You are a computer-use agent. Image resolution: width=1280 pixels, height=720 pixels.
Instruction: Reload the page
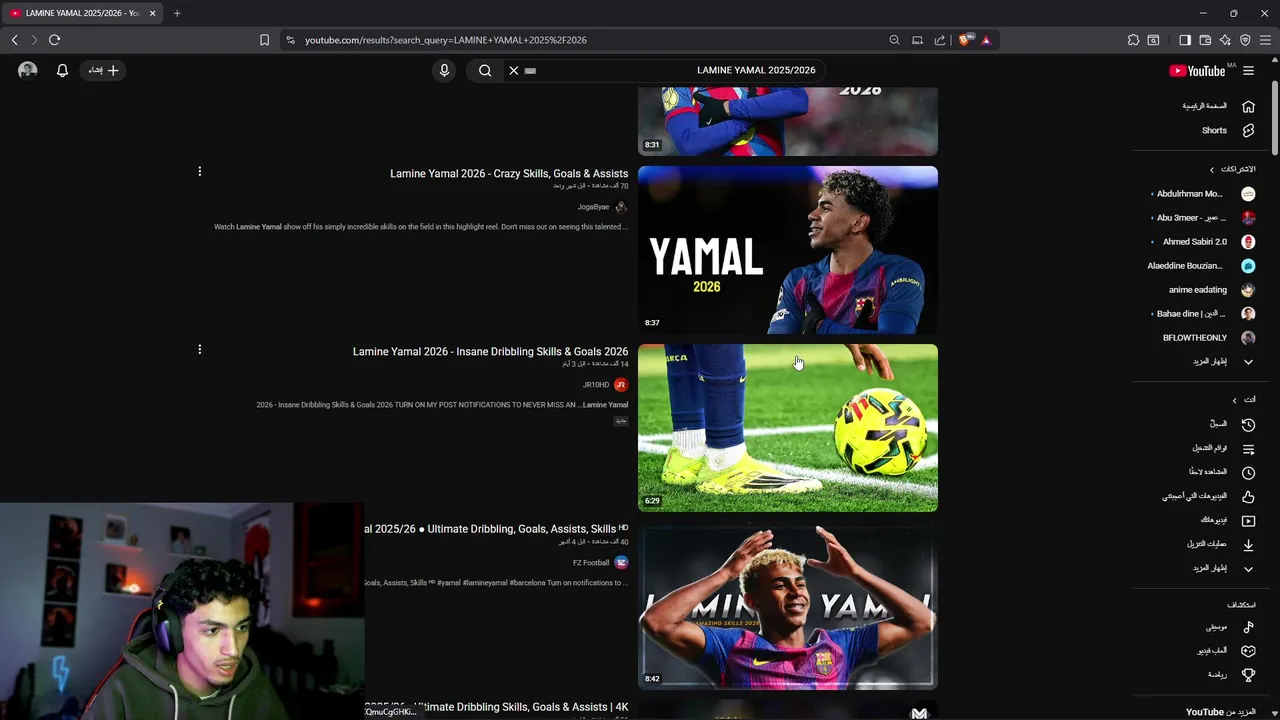(54, 40)
